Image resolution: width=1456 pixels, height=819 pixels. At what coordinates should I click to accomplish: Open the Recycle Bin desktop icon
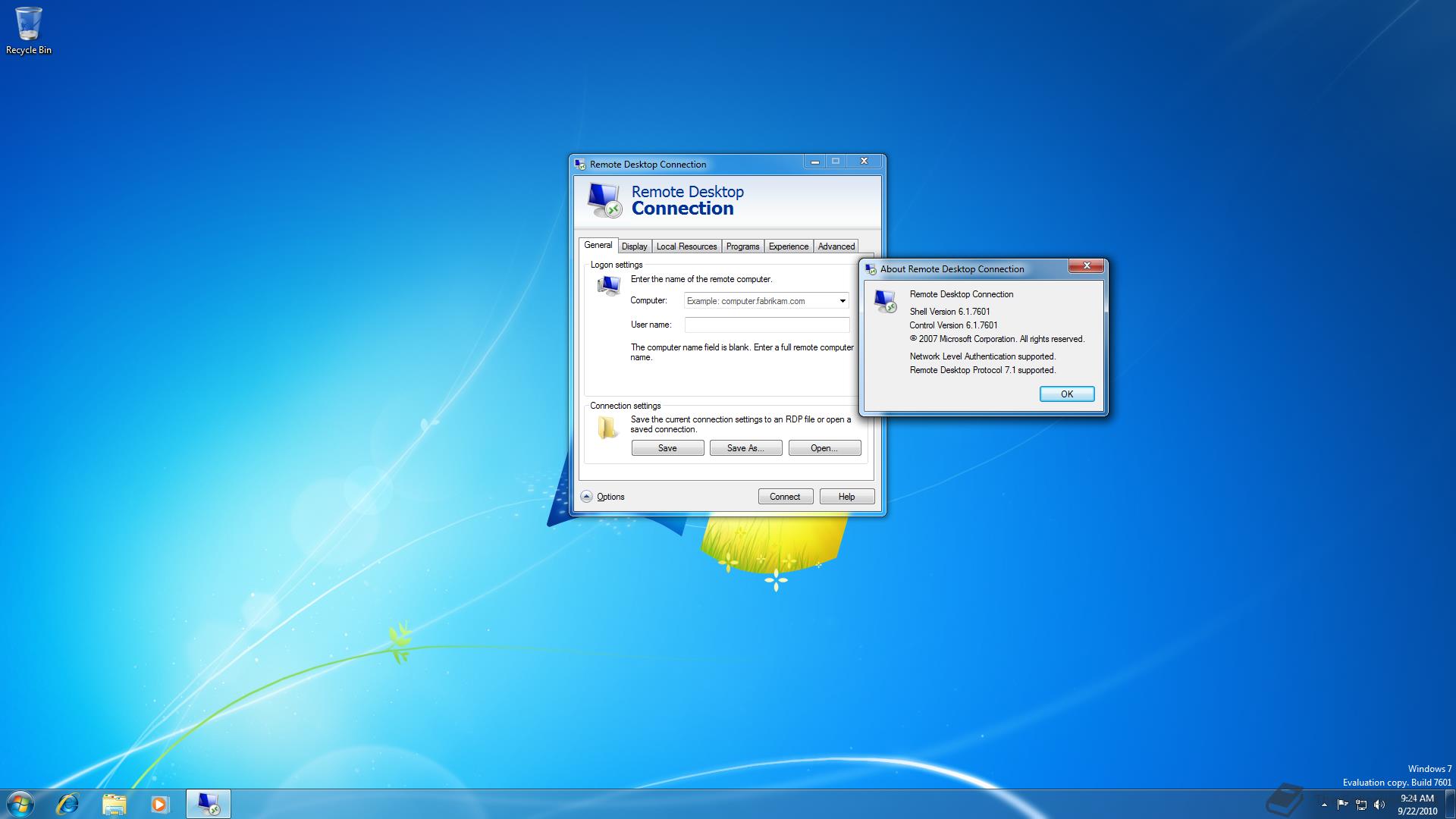click(x=28, y=30)
